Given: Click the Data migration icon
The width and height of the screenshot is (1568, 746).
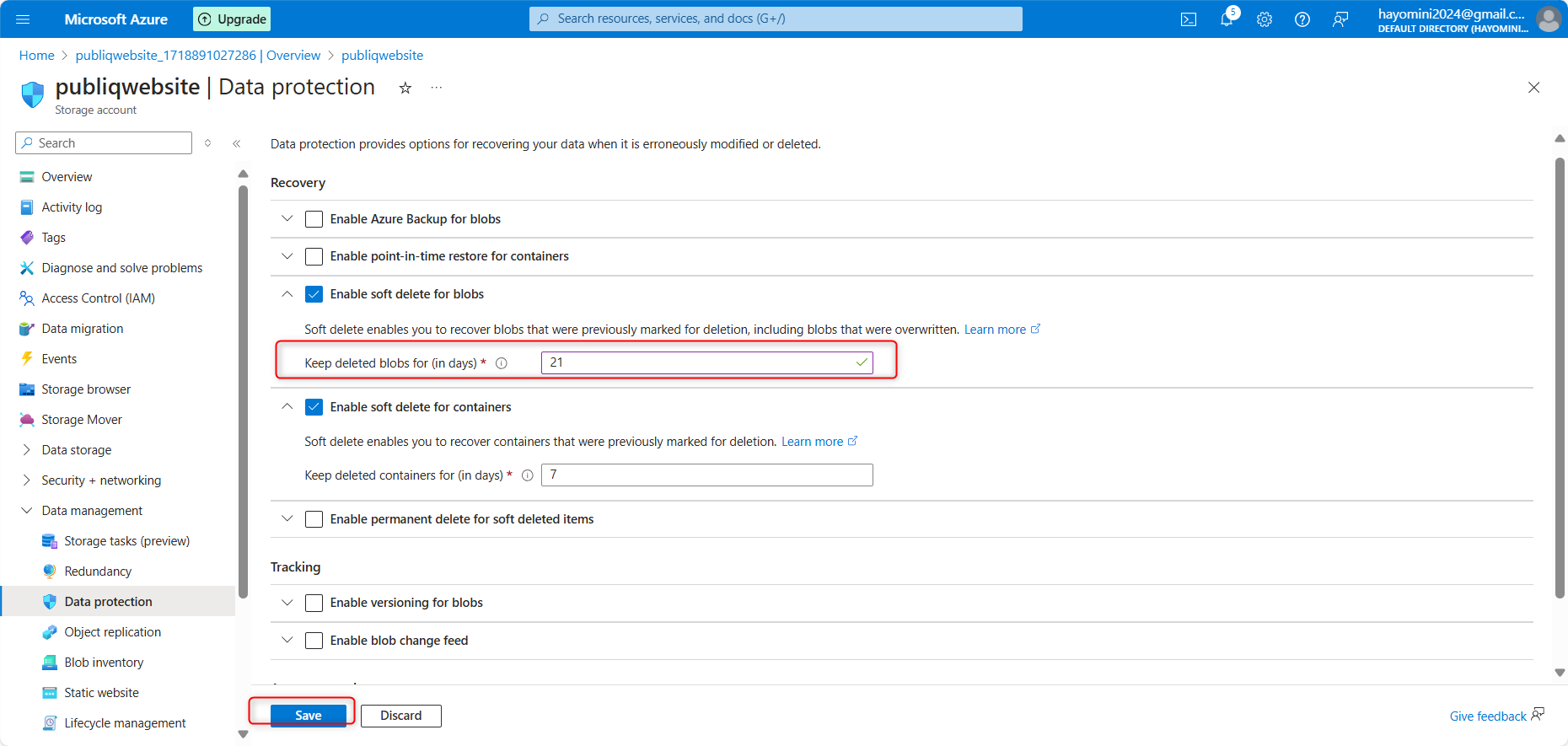Looking at the screenshot, I should pyautogui.click(x=27, y=329).
